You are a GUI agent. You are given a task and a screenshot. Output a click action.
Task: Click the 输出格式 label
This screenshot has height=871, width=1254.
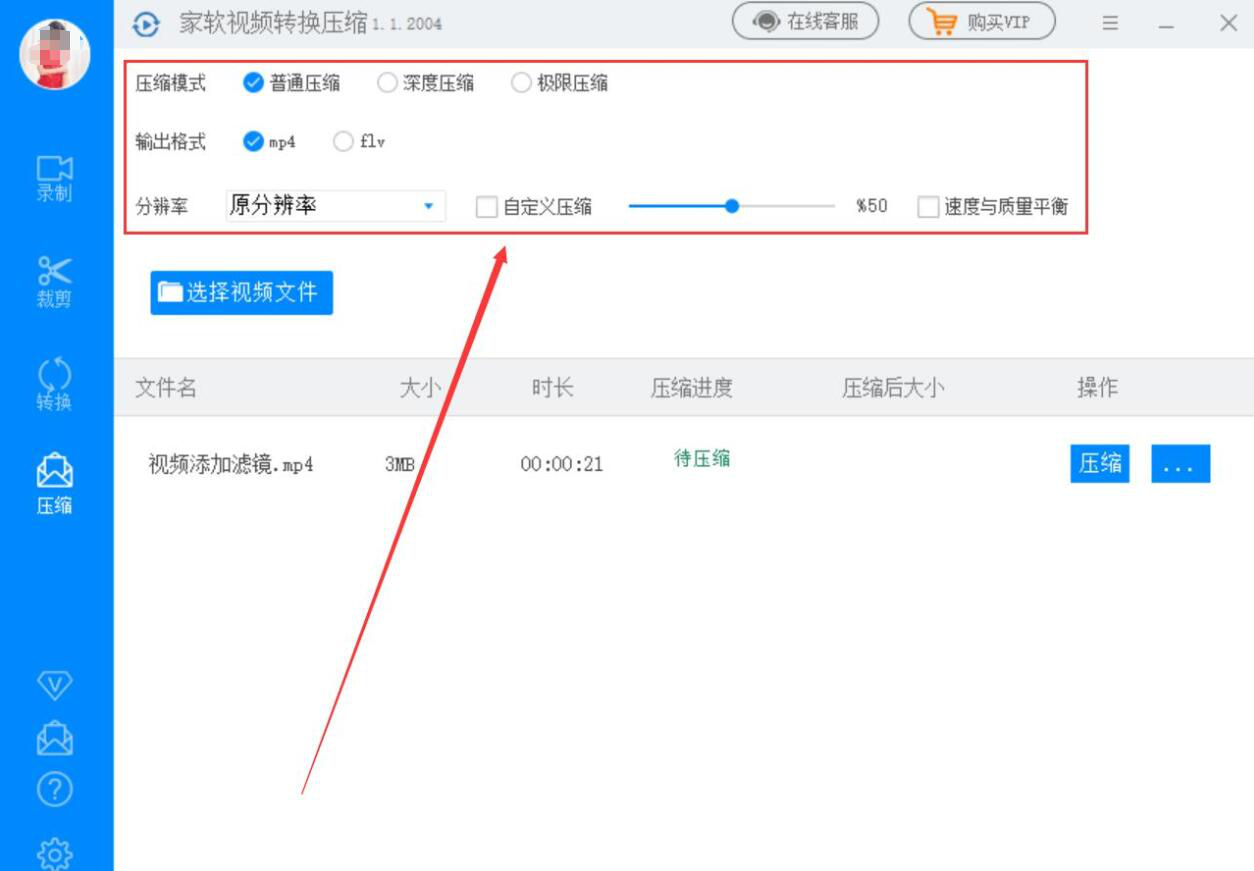click(171, 142)
